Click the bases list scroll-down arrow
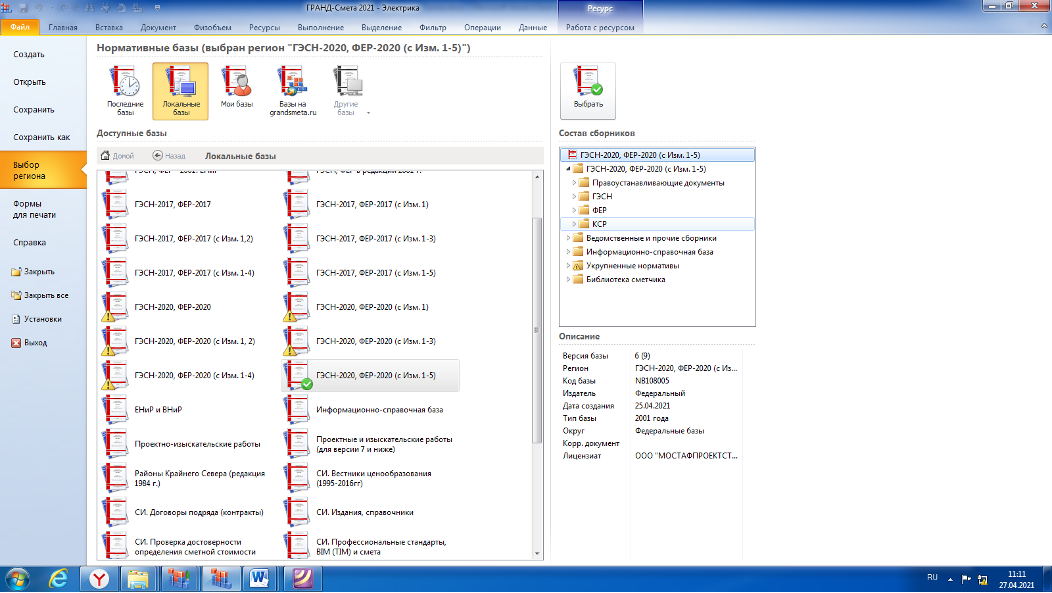The image size is (1052, 593). (x=537, y=554)
